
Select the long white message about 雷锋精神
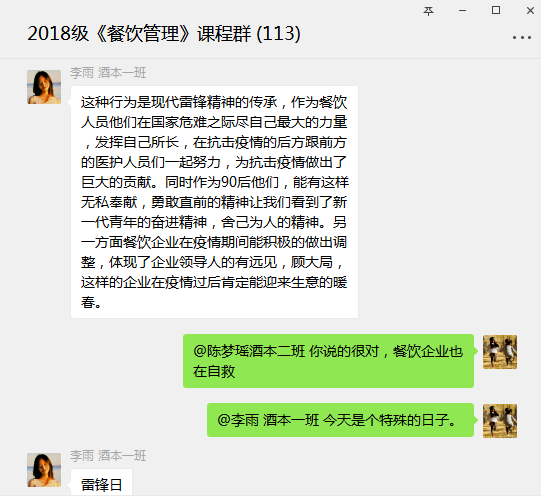pos(214,202)
